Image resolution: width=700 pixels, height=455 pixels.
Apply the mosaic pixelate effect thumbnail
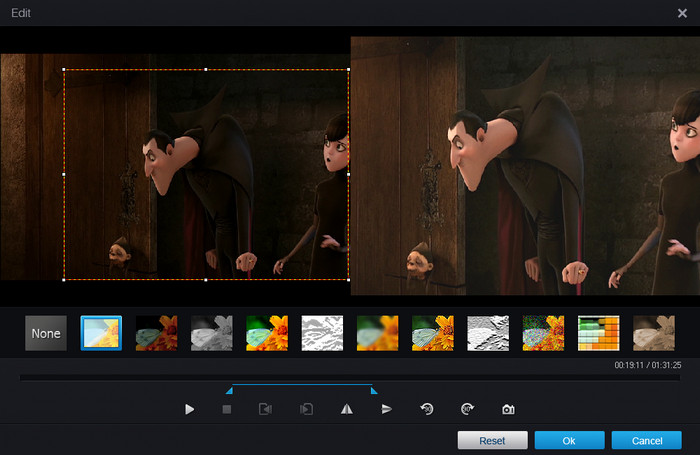599,333
